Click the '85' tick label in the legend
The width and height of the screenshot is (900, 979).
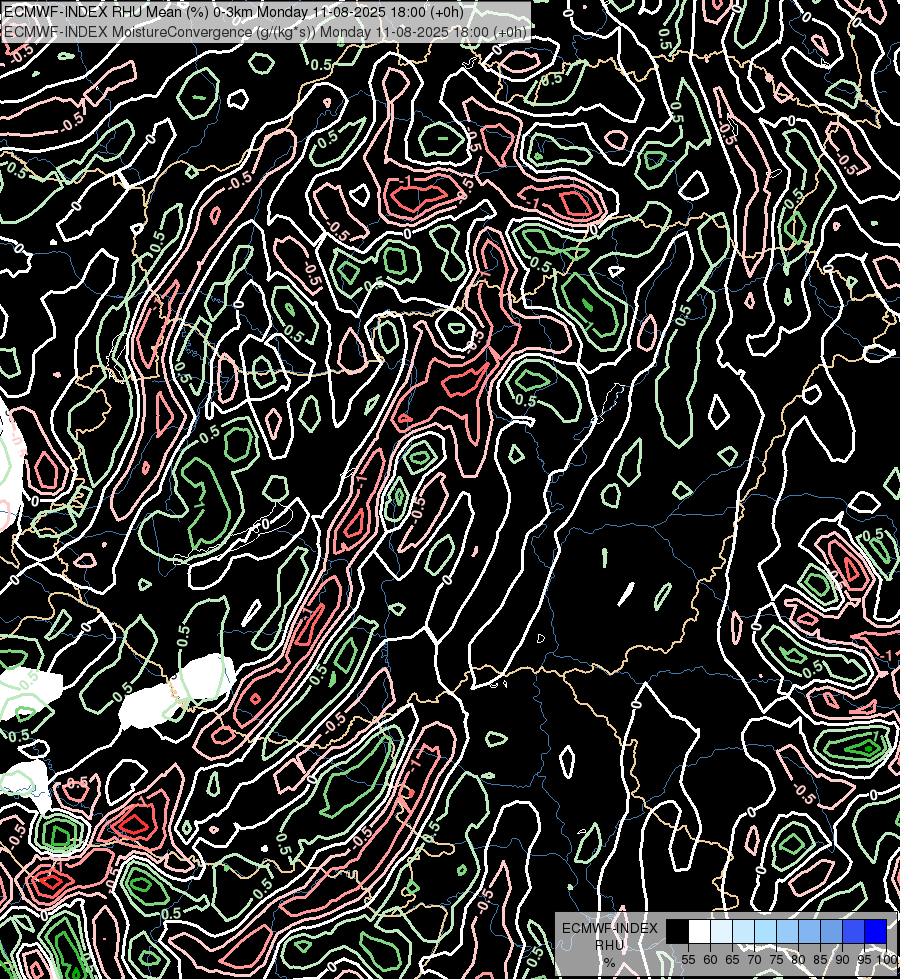click(820, 960)
